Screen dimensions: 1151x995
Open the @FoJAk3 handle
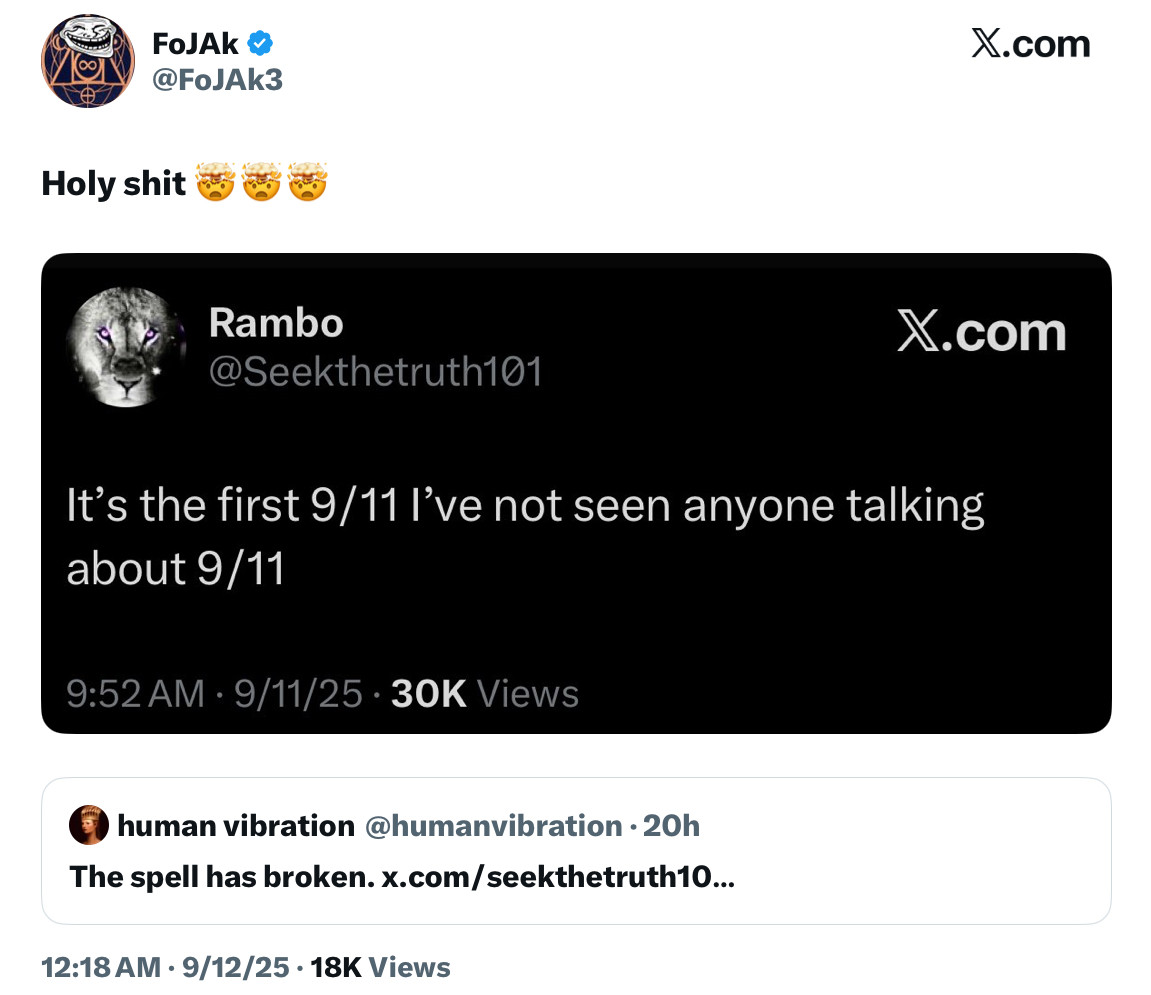pos(218,78)
